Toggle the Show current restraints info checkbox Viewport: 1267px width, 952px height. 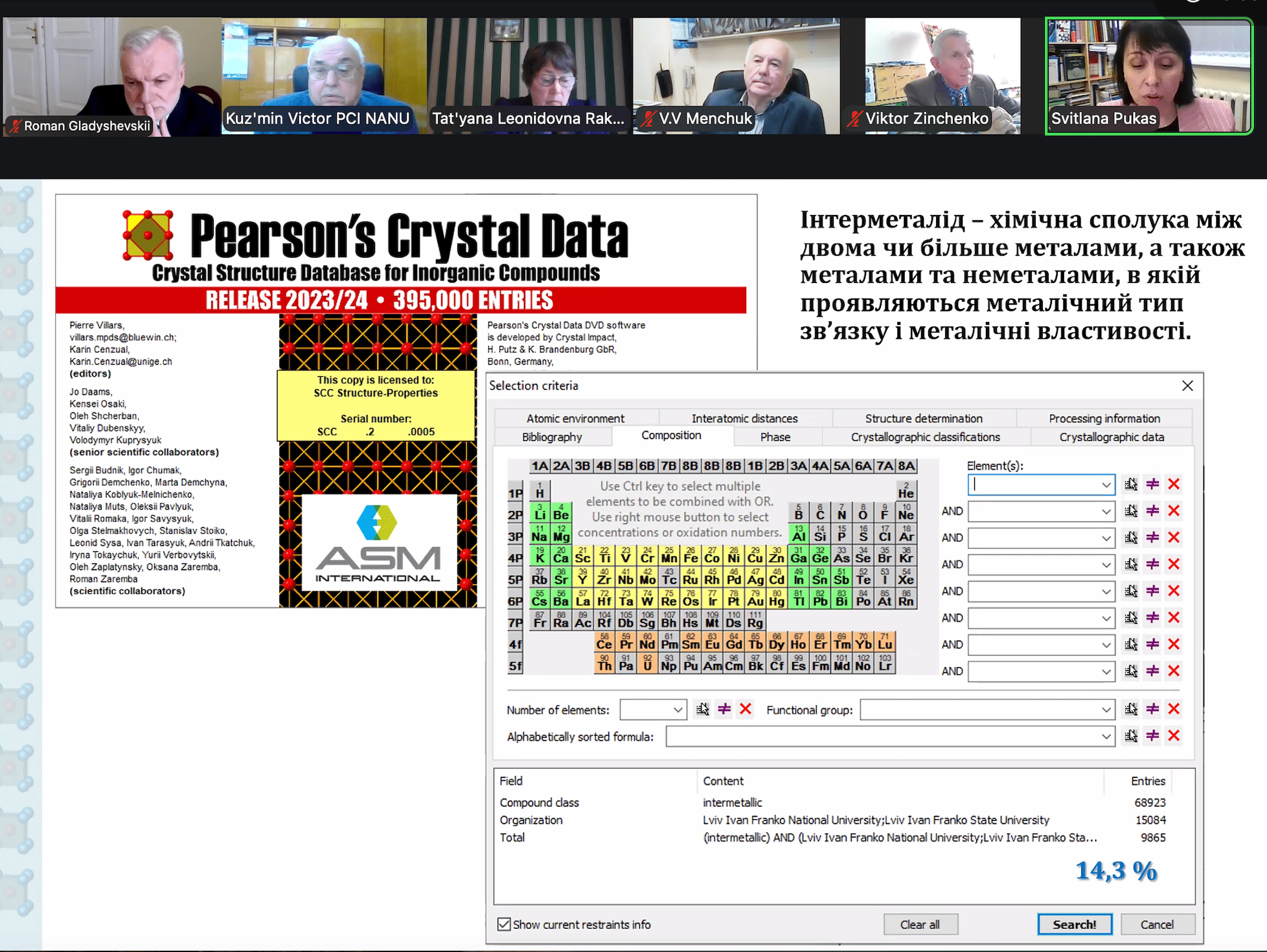[x=504, y=924]
